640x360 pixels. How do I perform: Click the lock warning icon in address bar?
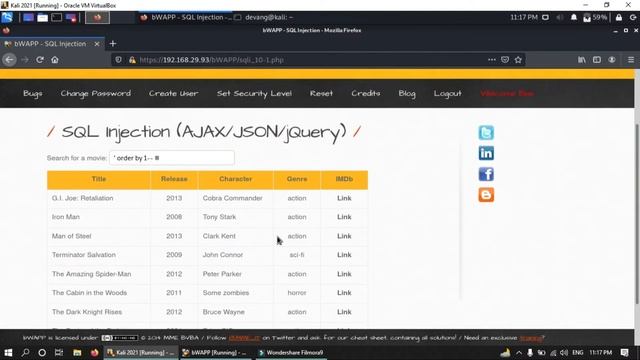click(132, 60)
